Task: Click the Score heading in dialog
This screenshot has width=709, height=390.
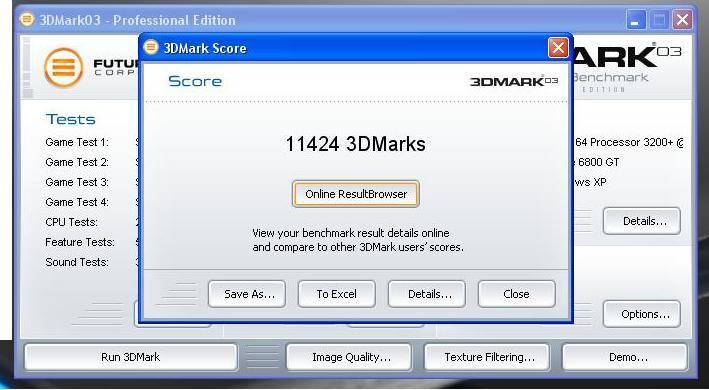Action: point(195,81)
